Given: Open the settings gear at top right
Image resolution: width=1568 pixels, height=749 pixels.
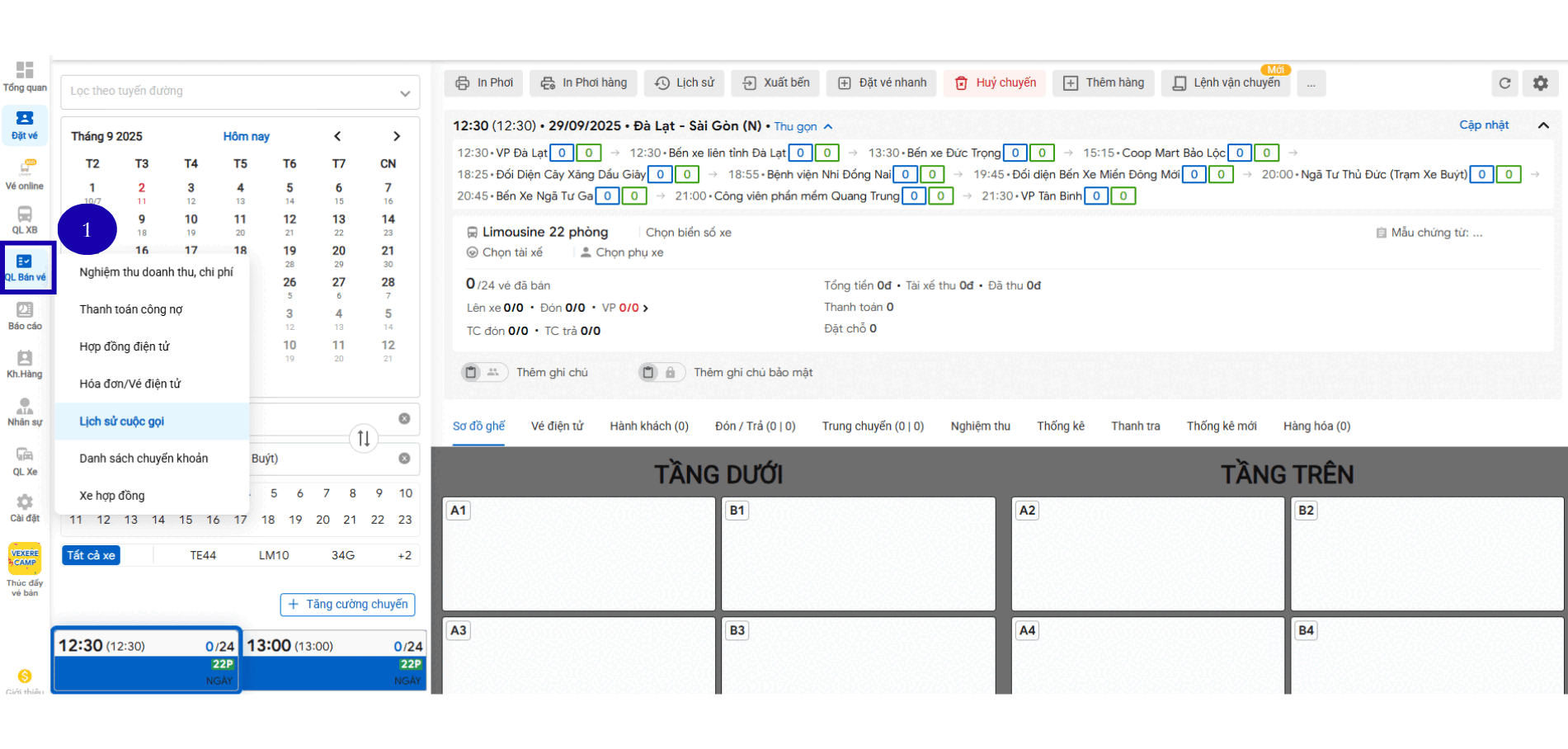Looking at the screenshot, I should (1540, 83).
